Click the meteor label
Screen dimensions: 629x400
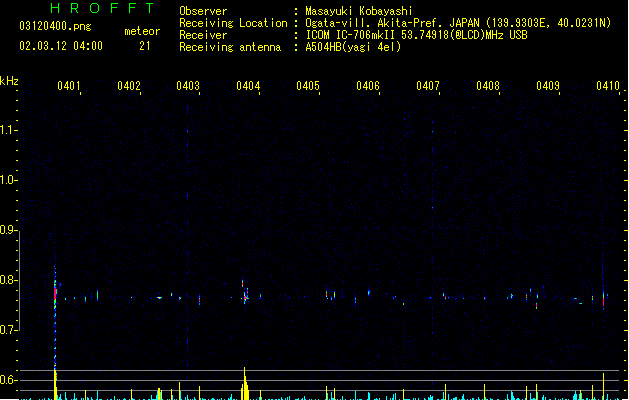point(142,31)
